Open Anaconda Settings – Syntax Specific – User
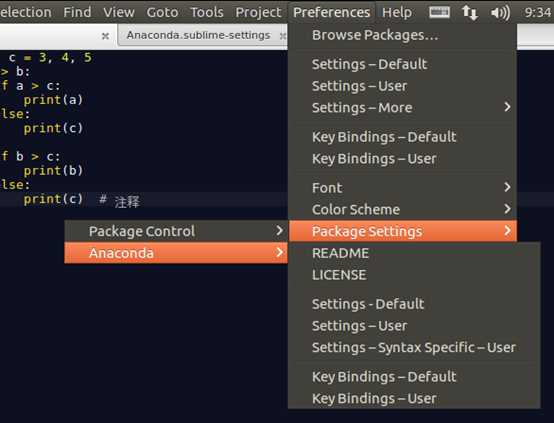 414,347
